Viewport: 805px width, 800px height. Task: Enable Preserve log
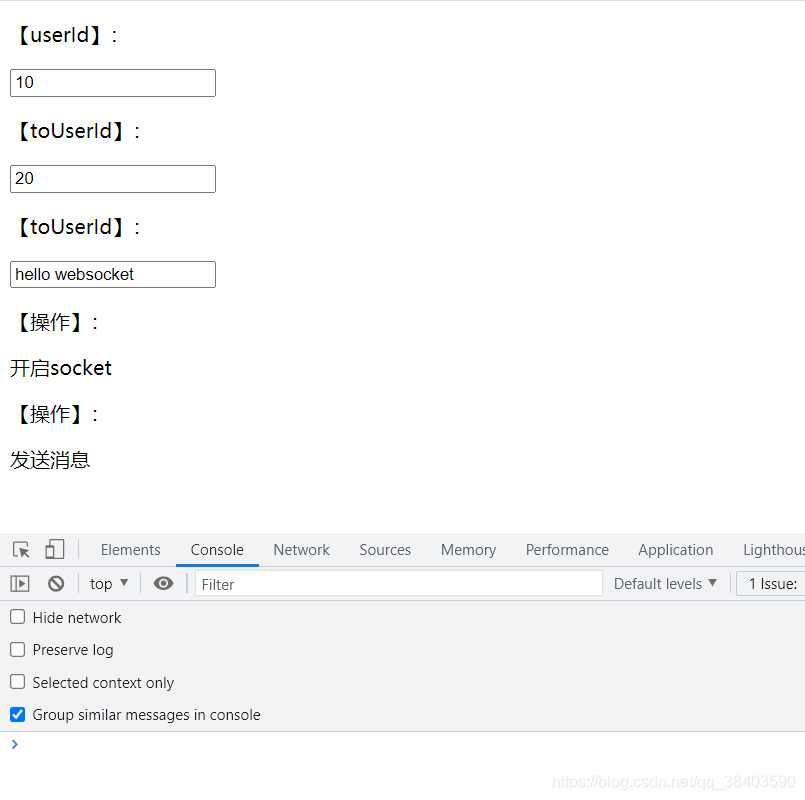[17, 649]
